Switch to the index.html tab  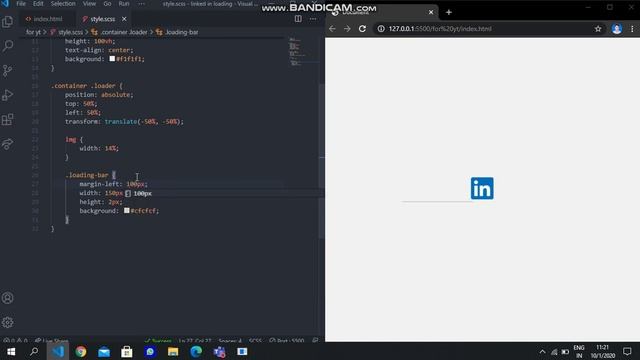44,19
